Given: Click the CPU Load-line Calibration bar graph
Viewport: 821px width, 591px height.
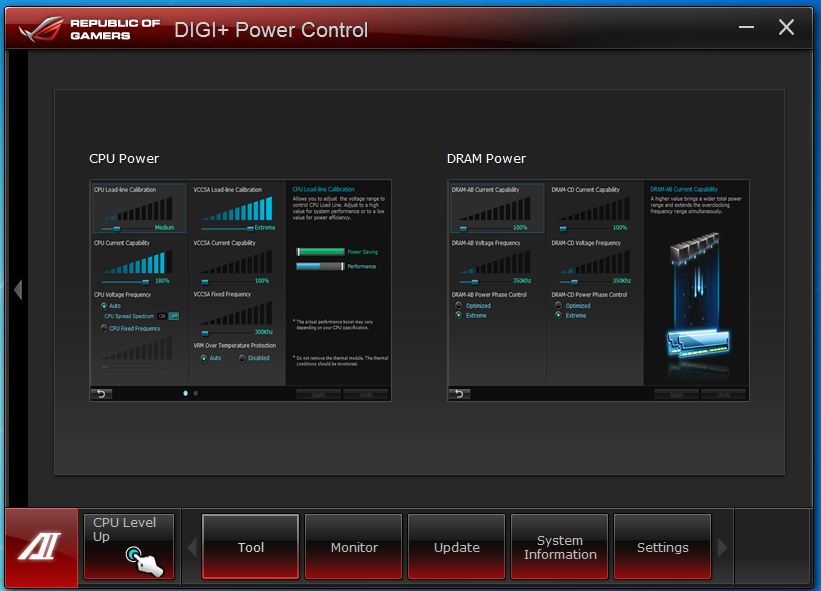Looking at the screenshot, I should pos(138,209).
